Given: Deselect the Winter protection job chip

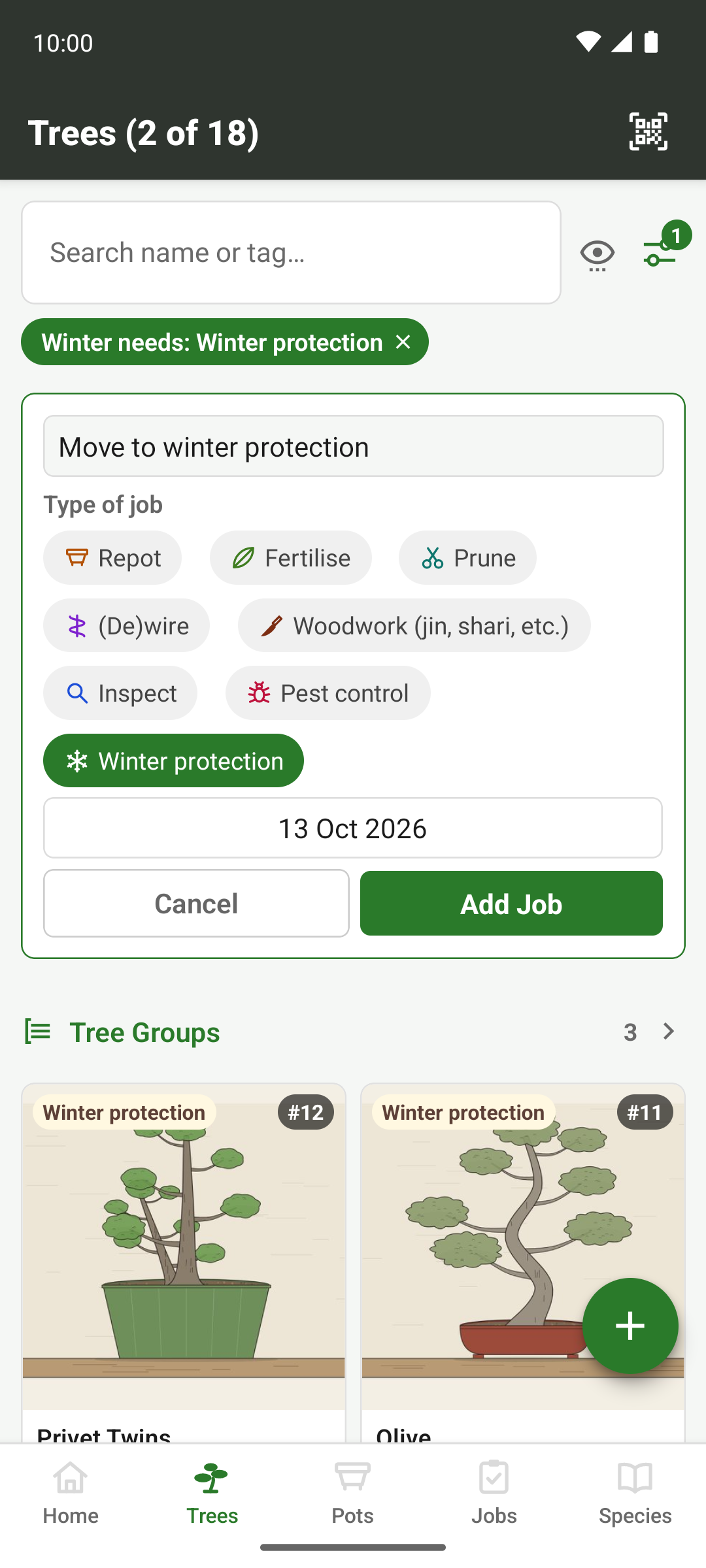Looking at the screenshot, I should (173, 760).
